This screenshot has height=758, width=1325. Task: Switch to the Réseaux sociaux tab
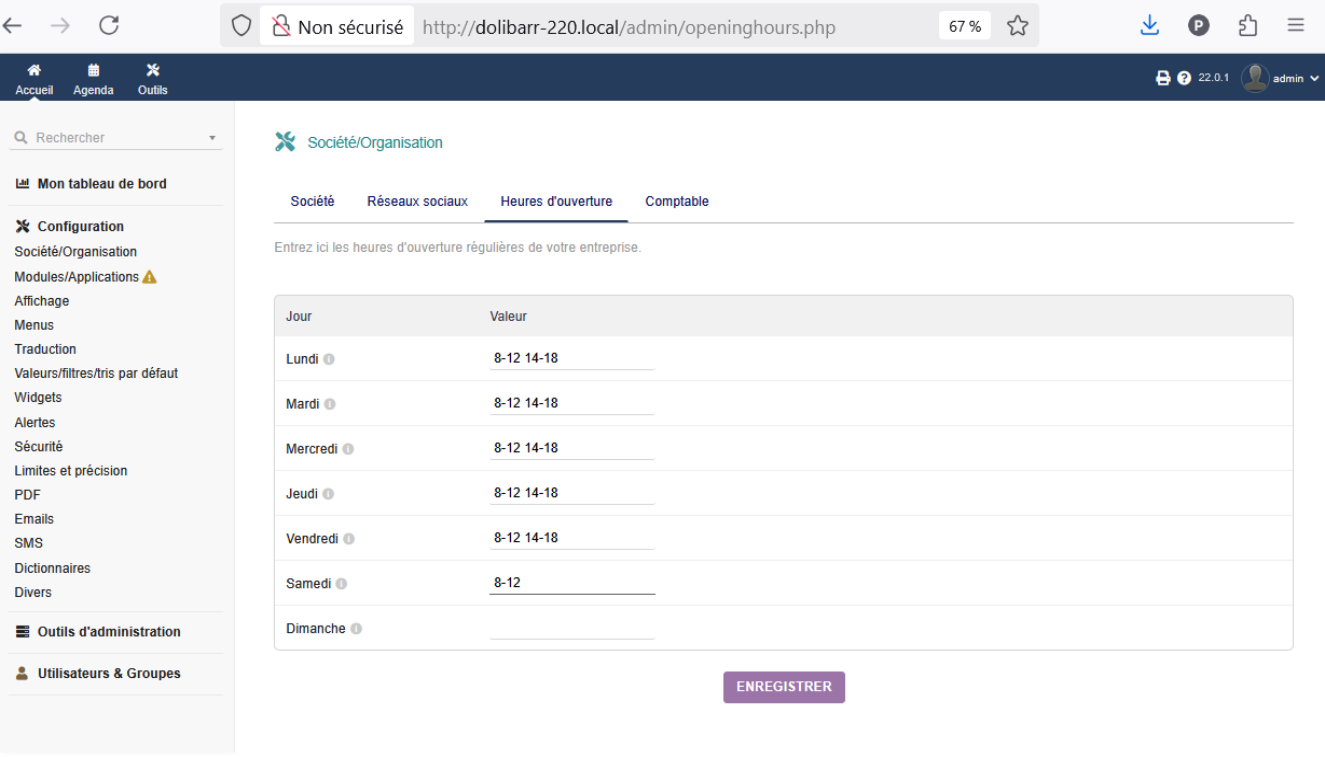pos(417,201)
